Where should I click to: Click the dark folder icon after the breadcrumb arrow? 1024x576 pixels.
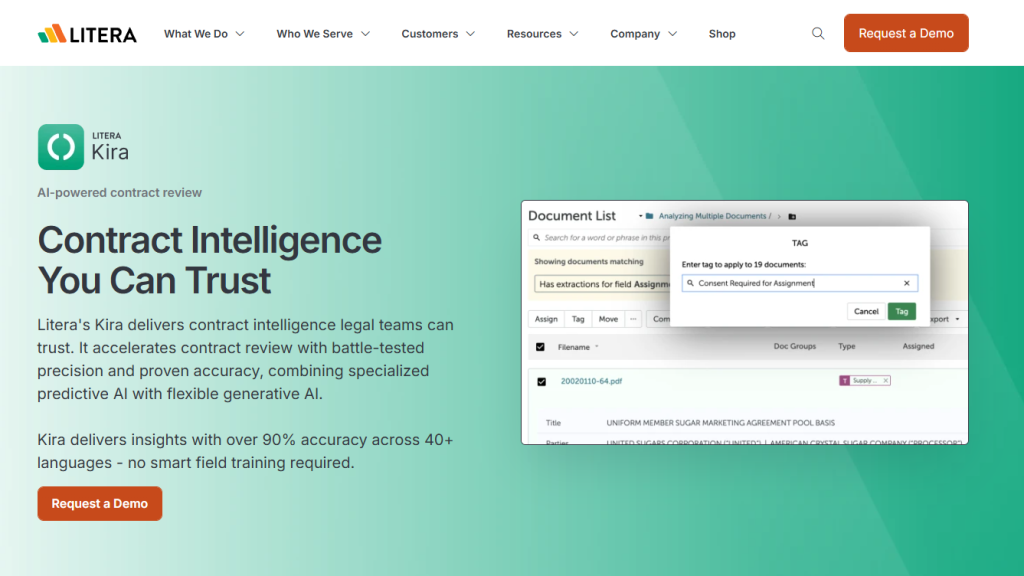(x=792, y=217)
